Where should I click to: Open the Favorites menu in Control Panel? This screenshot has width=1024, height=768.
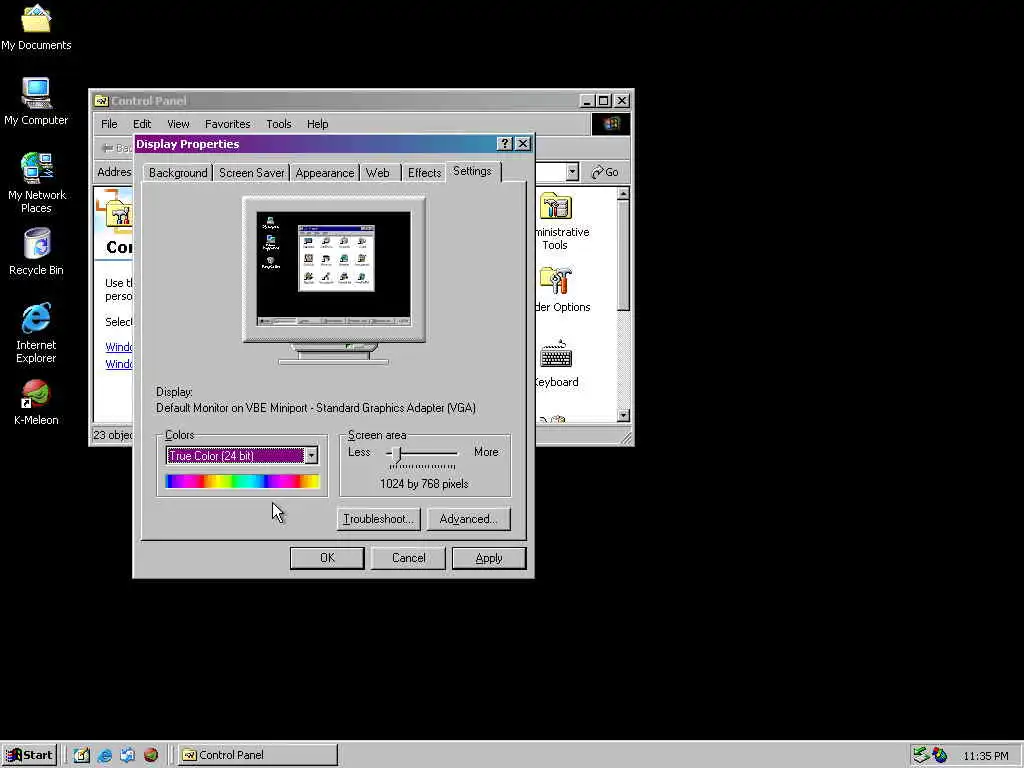point(227,124)
